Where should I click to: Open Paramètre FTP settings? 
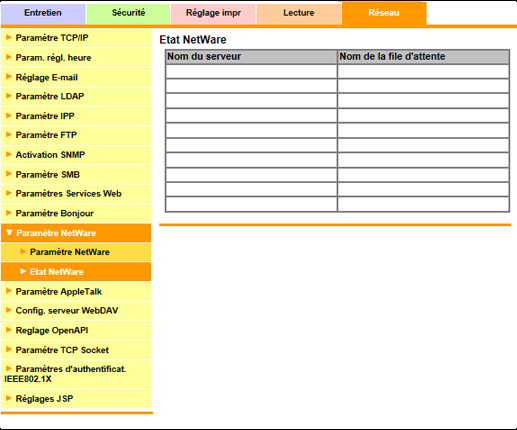click(x=76, y=135)
